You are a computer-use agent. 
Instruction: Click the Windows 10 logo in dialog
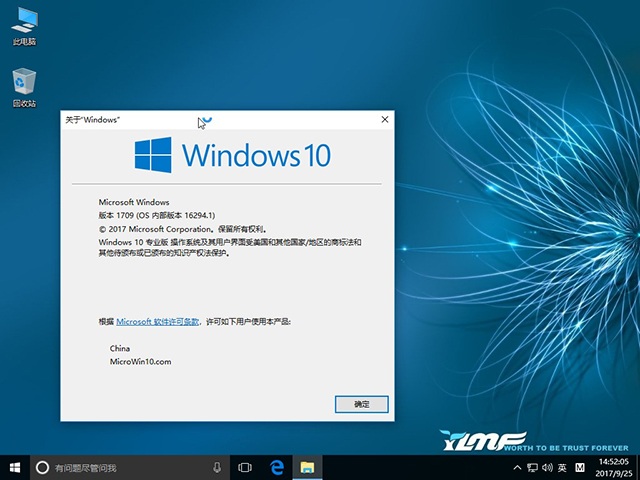click(x=233, y=155)
